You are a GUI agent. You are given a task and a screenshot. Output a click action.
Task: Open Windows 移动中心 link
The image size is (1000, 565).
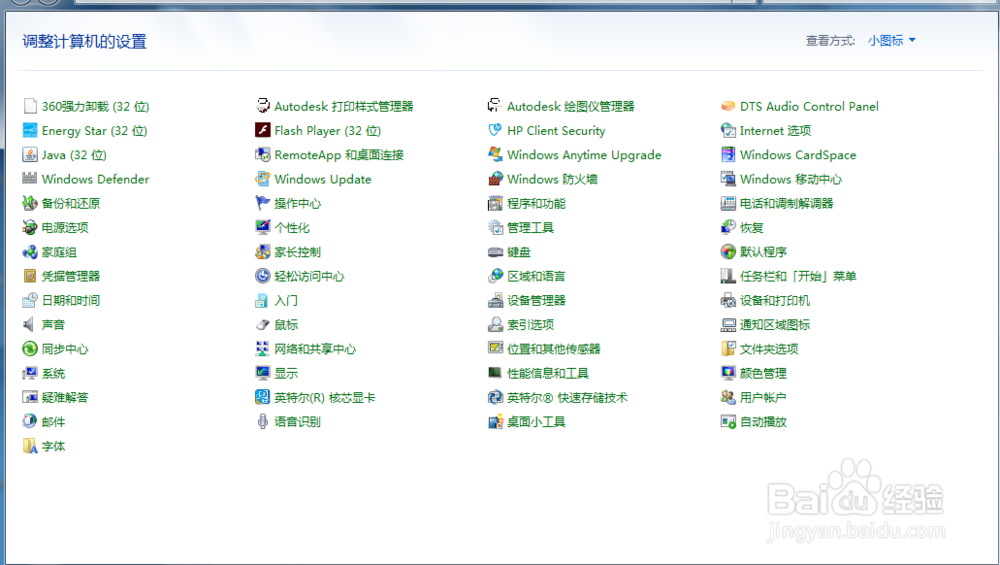(791, 179)
